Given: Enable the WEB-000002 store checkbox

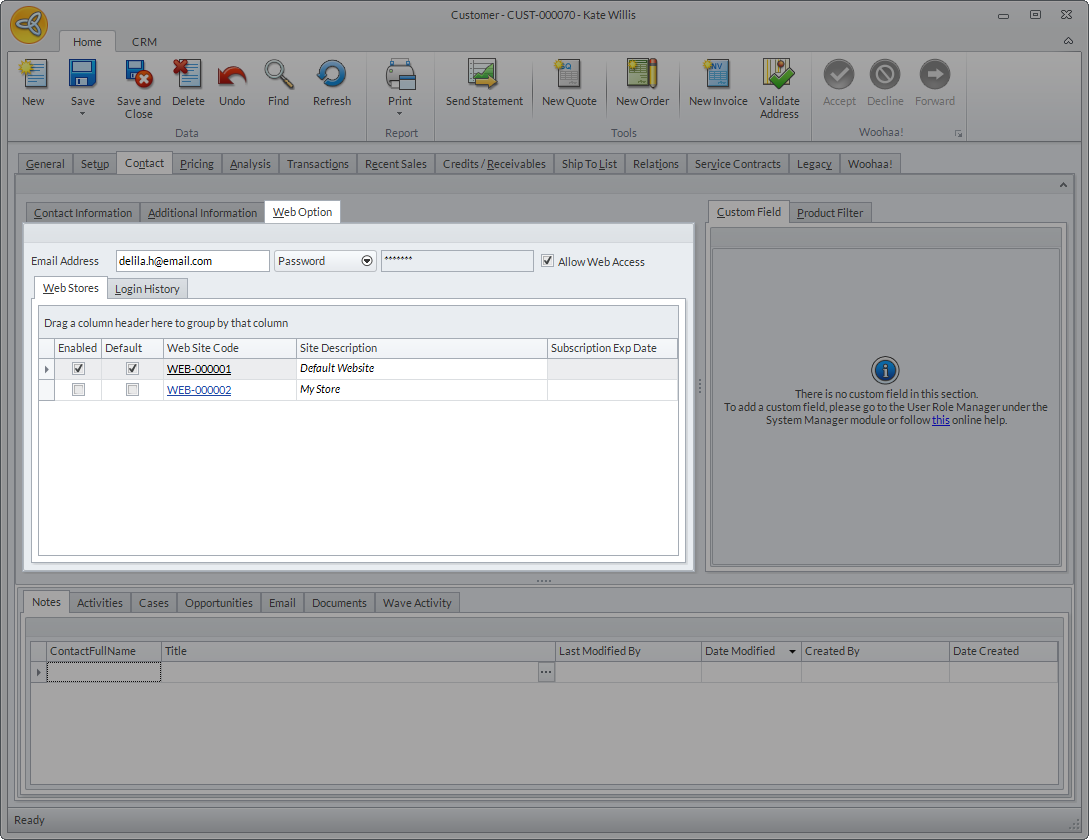Looking at the screenshot, I should click(x=79, y=390).
